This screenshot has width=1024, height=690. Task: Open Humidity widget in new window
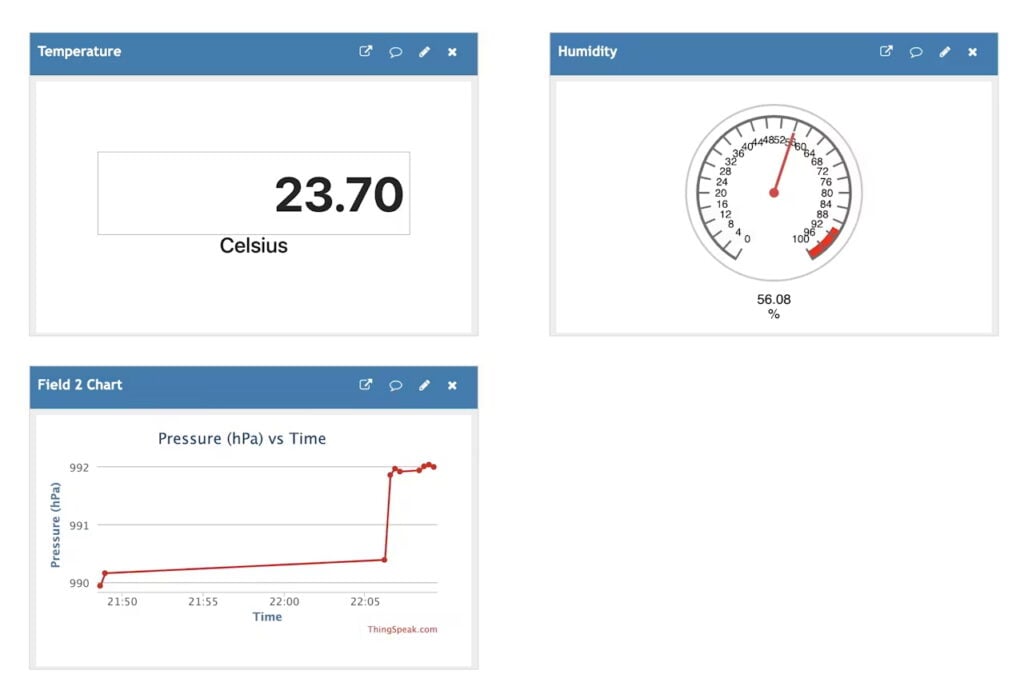pos(886,52)
